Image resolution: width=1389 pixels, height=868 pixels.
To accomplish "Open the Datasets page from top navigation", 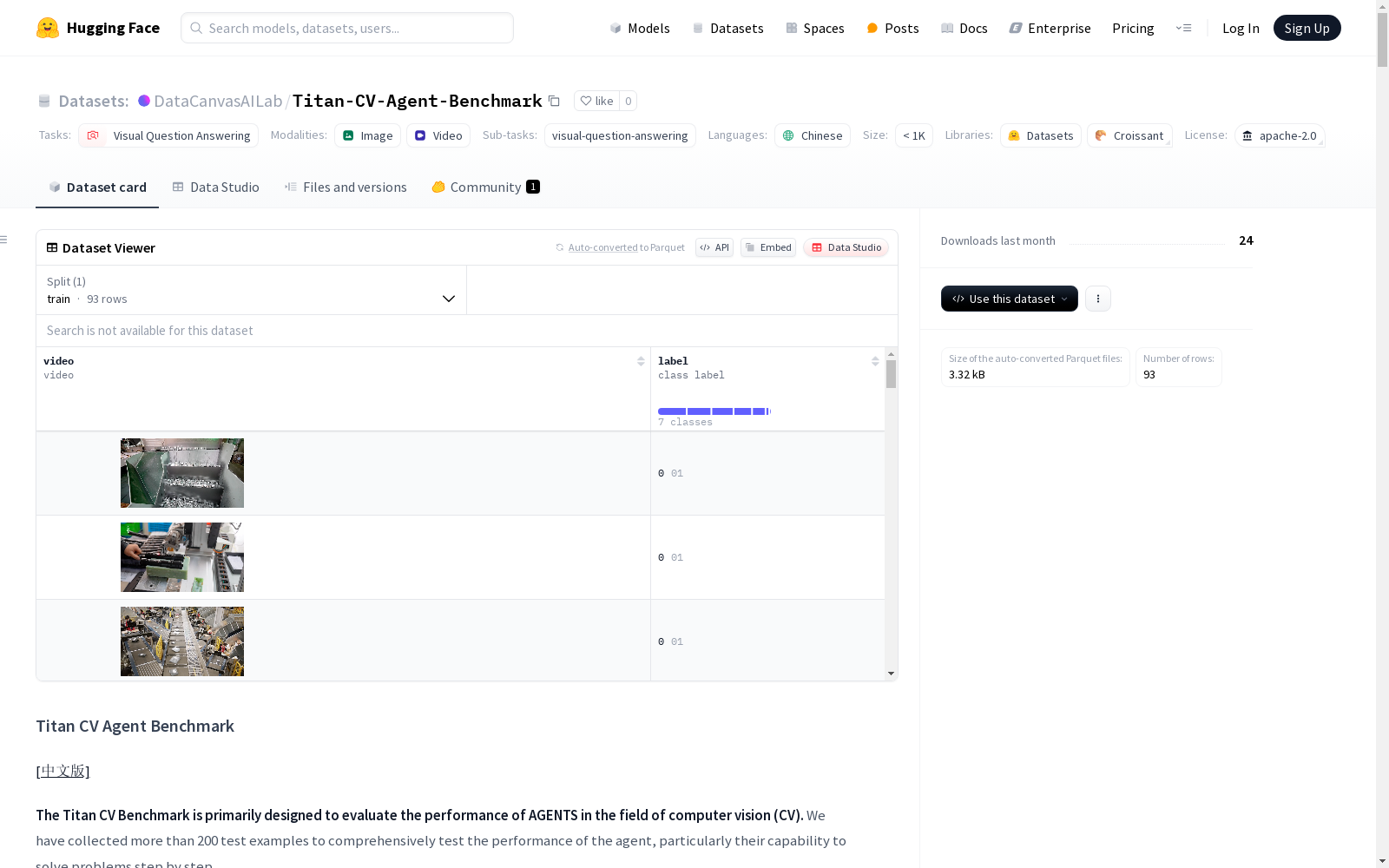I will click(x=727, y=28).
